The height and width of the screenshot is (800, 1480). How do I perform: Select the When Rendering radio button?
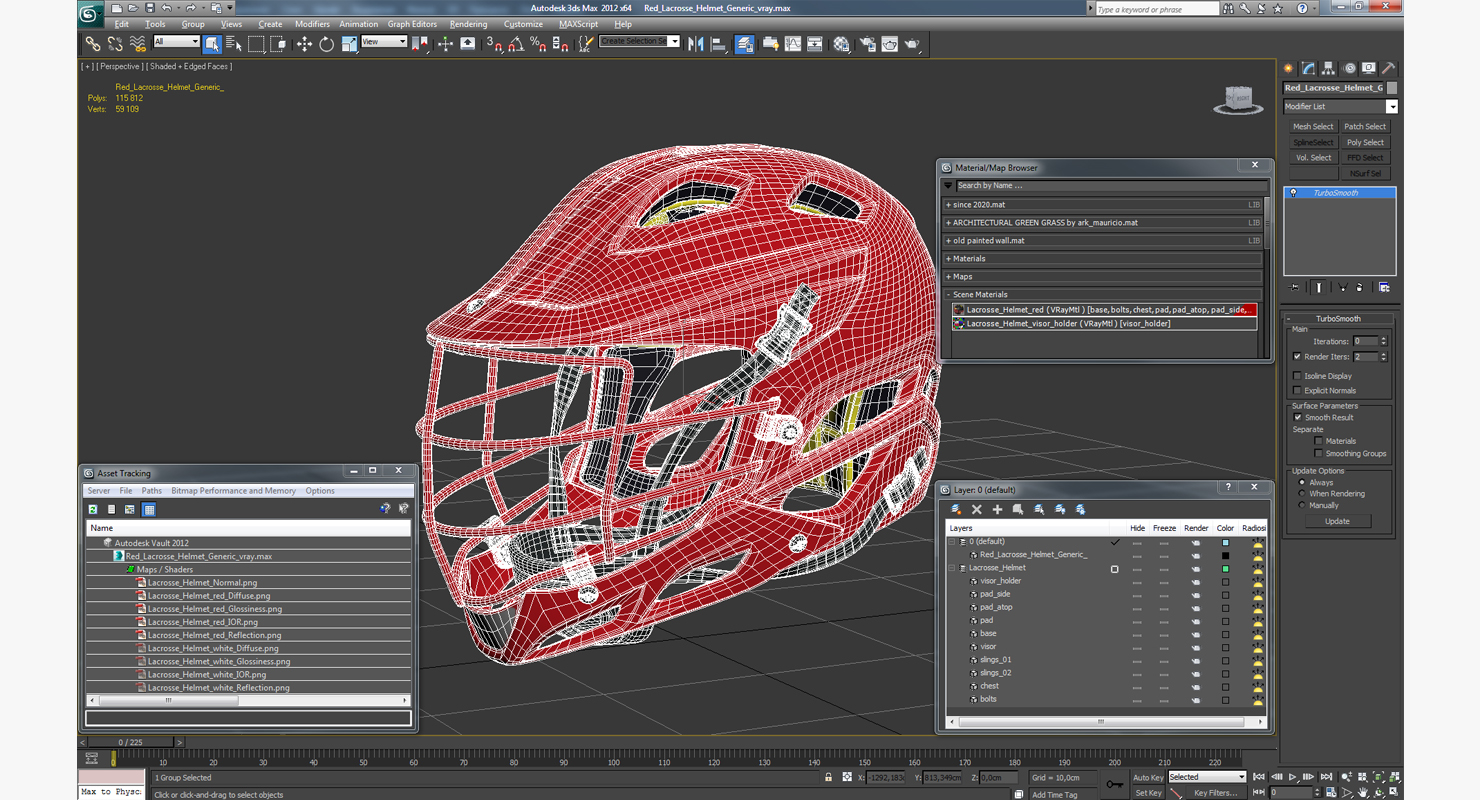pos(1302,494)
